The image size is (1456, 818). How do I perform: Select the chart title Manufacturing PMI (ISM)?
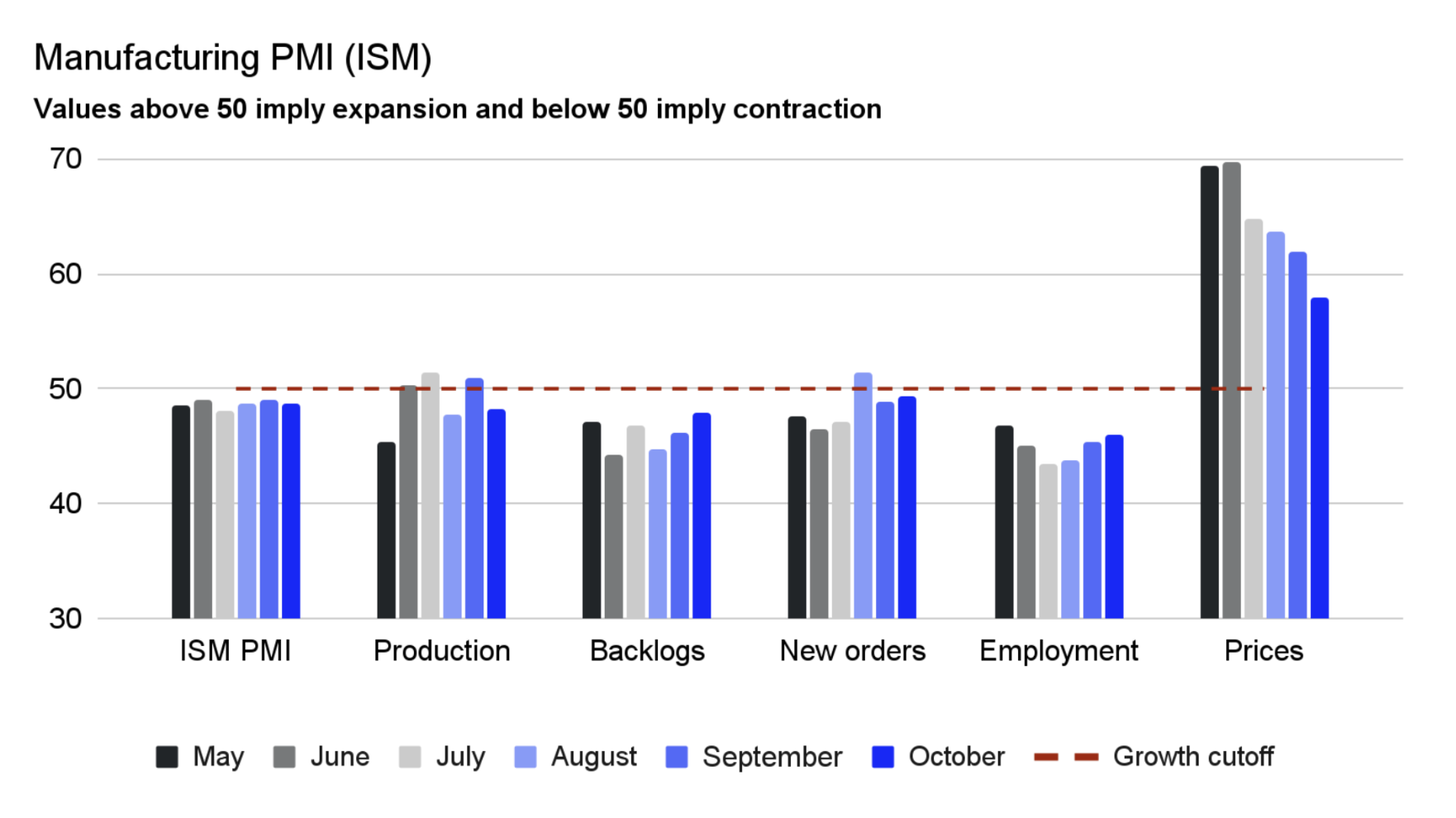coord(233,58)
